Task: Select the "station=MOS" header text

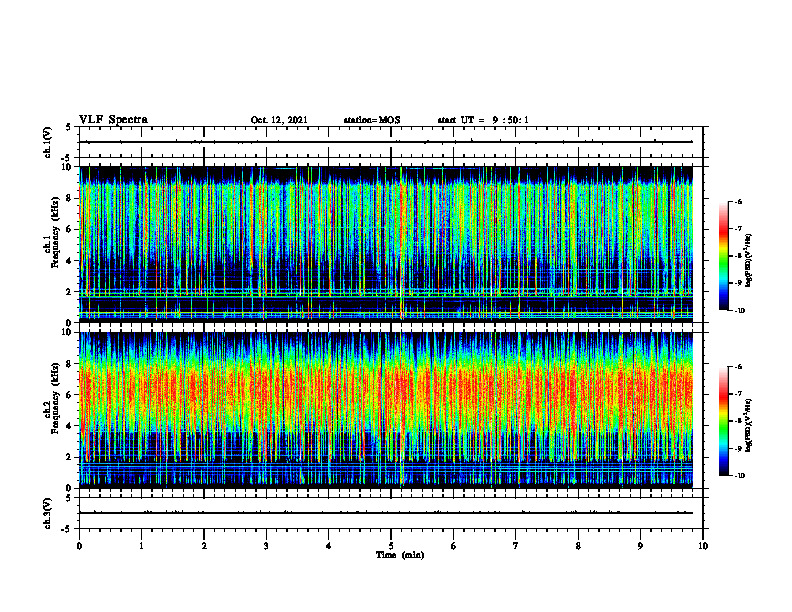Action: (372, 120)
